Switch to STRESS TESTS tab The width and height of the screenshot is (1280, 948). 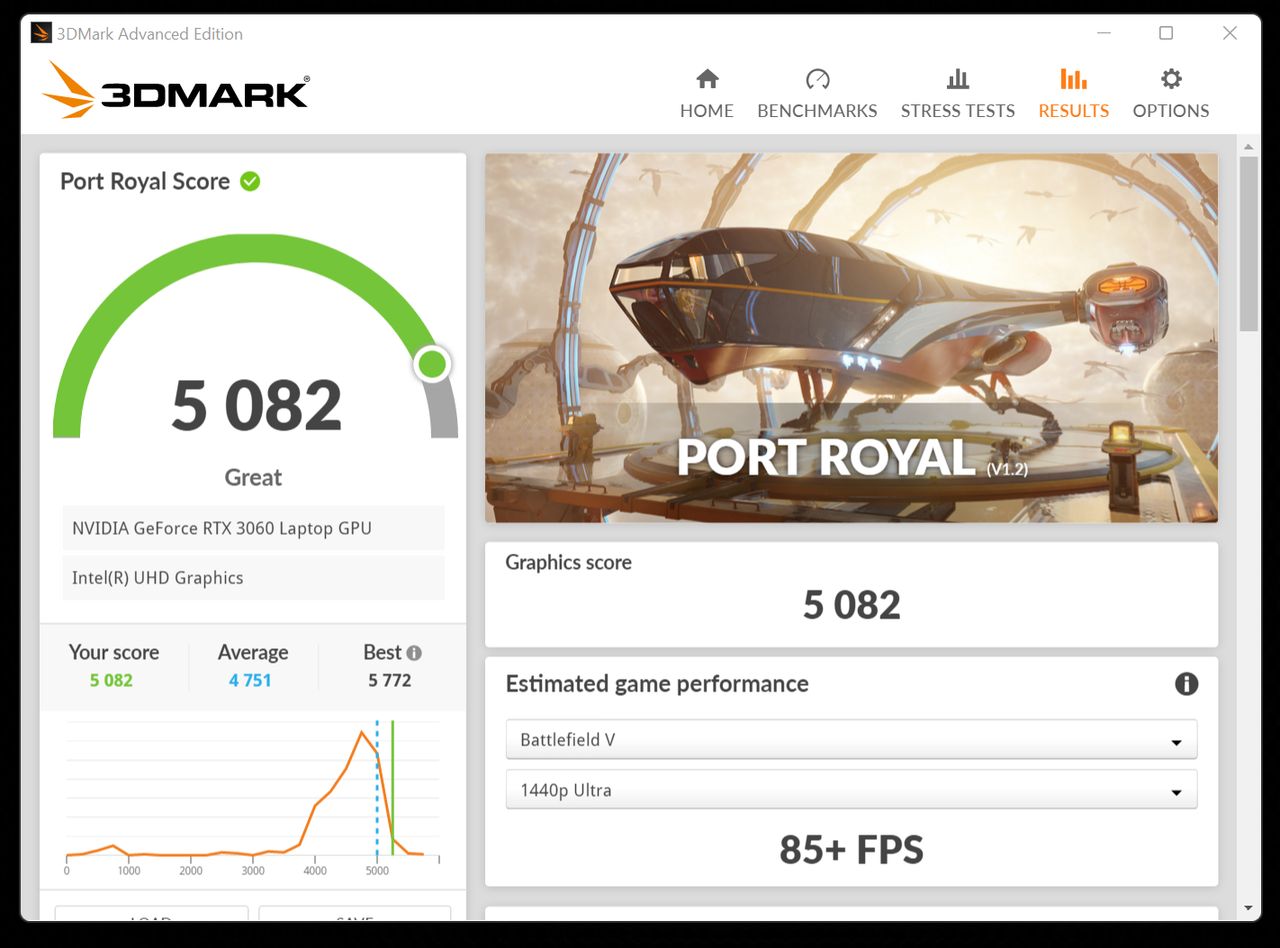(x=958, y=94)
